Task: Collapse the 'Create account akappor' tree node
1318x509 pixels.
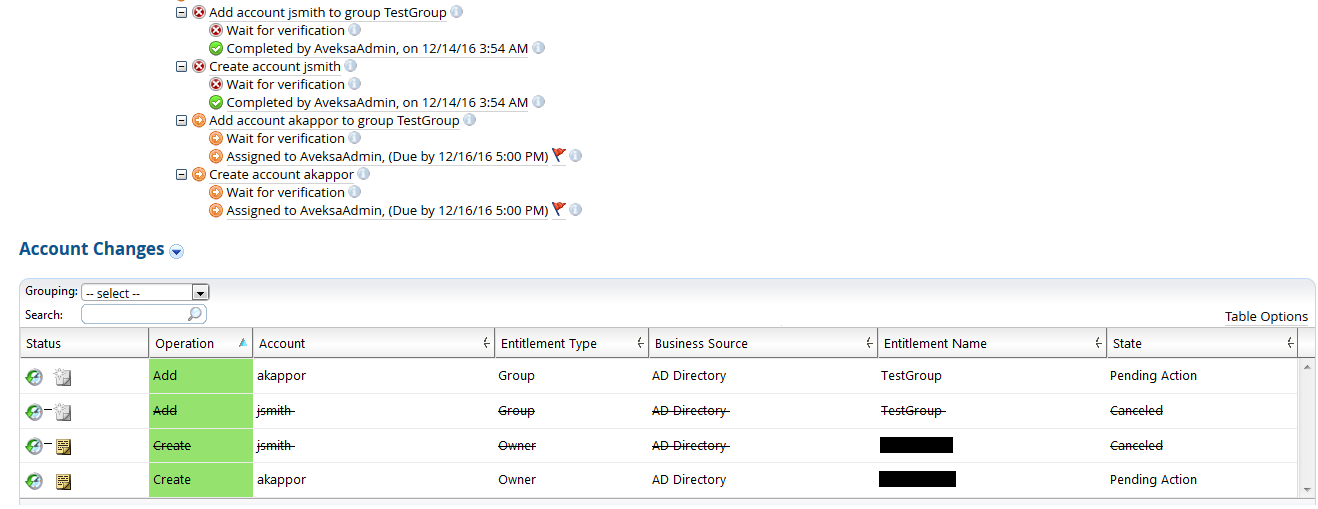Action: point(181,174)
